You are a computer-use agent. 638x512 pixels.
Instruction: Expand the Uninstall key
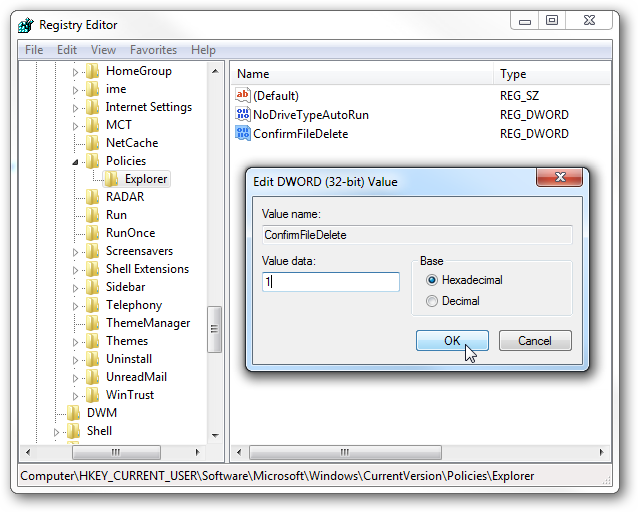coord(75,360)
